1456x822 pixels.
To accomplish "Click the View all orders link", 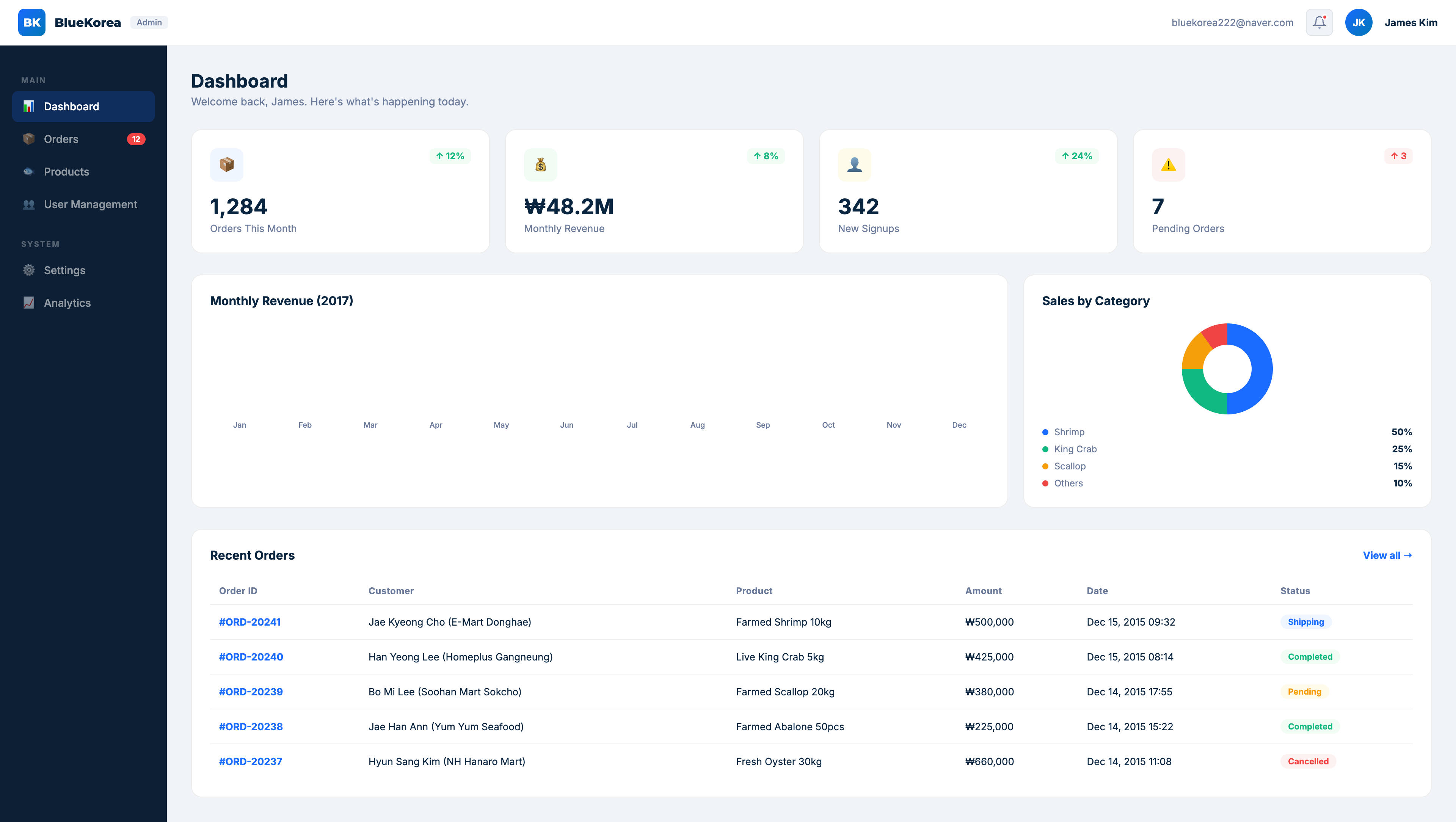I will [1387, 555].
